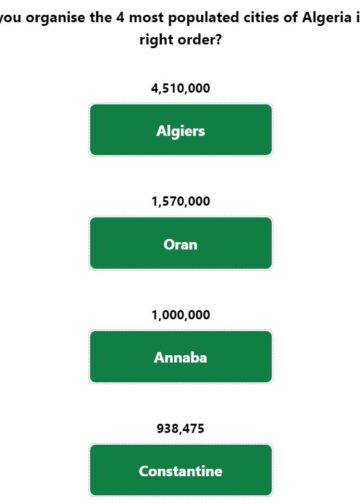Click the word "organise" in the question
Image resolution: width=360 pixels, height=504 pixels.
[56, 18]
